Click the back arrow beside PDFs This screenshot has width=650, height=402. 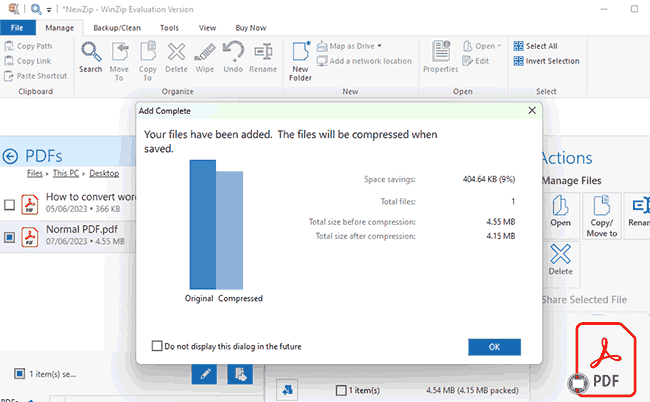pyautogui.click(x=10, y=157)
